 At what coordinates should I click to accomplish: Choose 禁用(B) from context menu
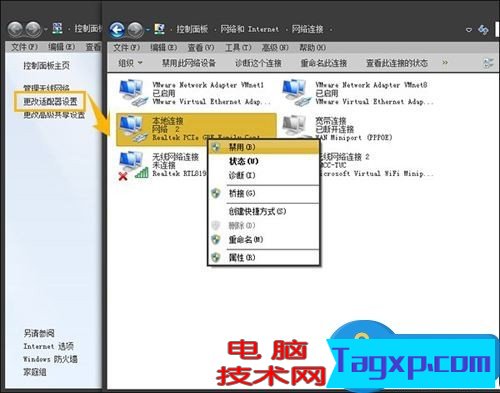pyautogui.click(x=263, y=147)
